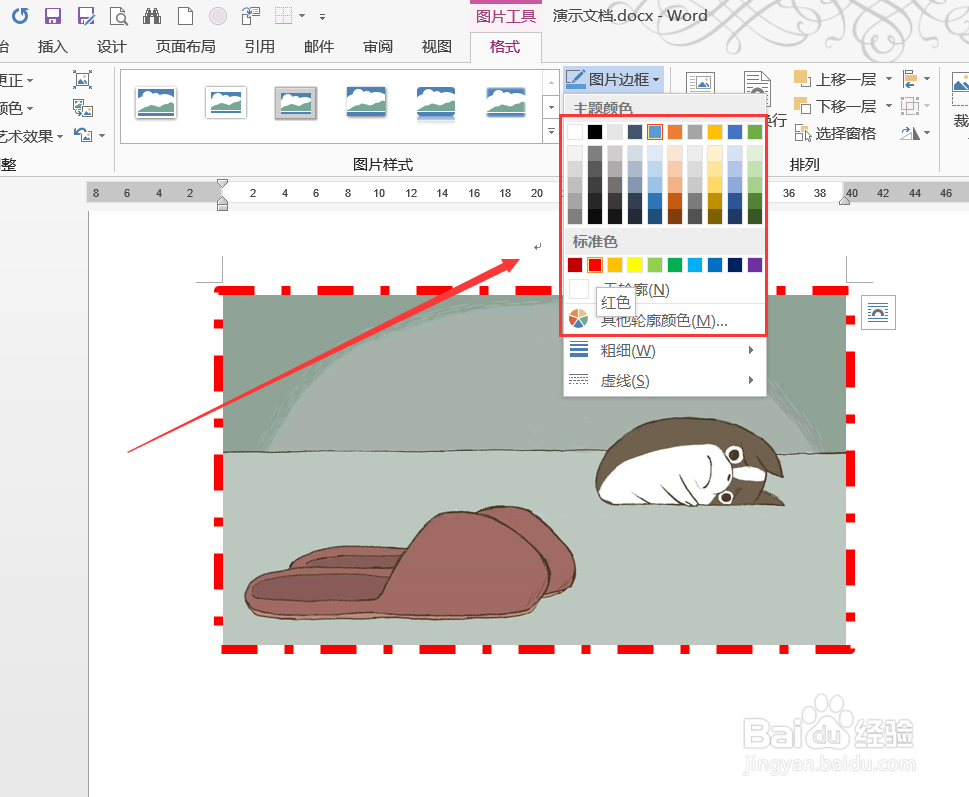Open 其他轮廓颜色(M) More Outline Colors
The width and height of the screenshot is (969, 797).
(x=665, y=320)
